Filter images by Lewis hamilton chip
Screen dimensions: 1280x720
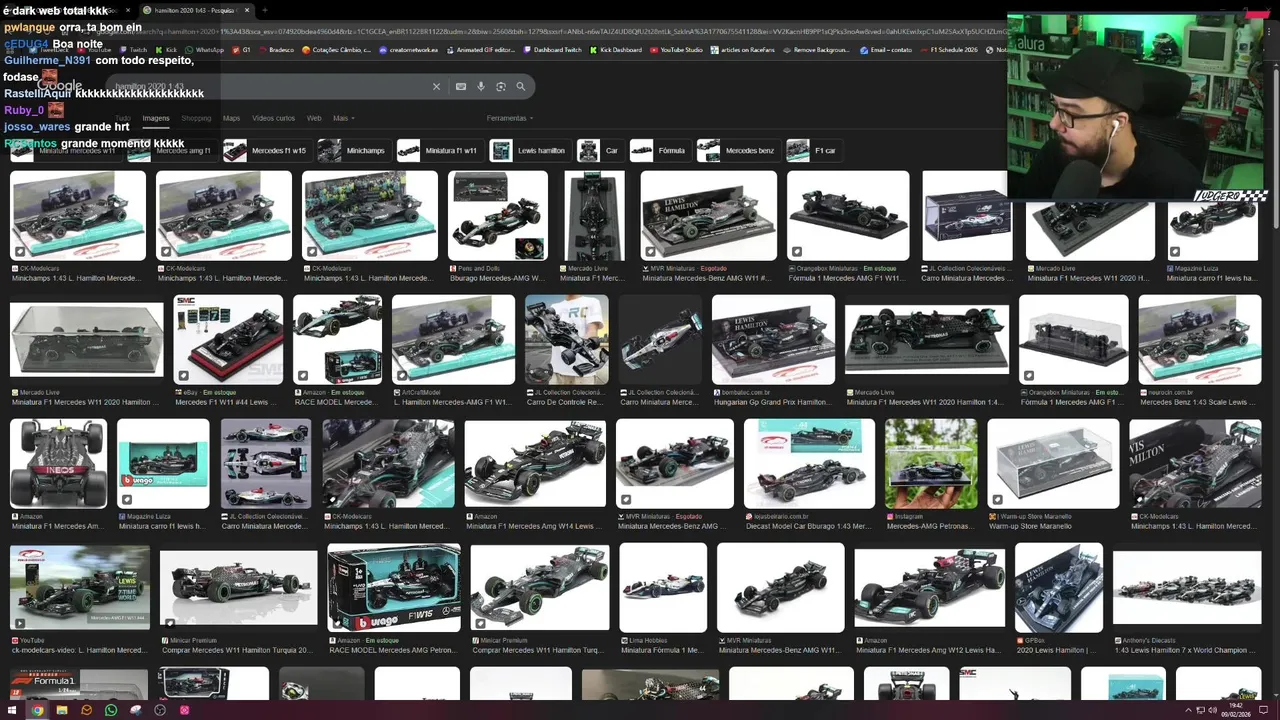[529, 150]
